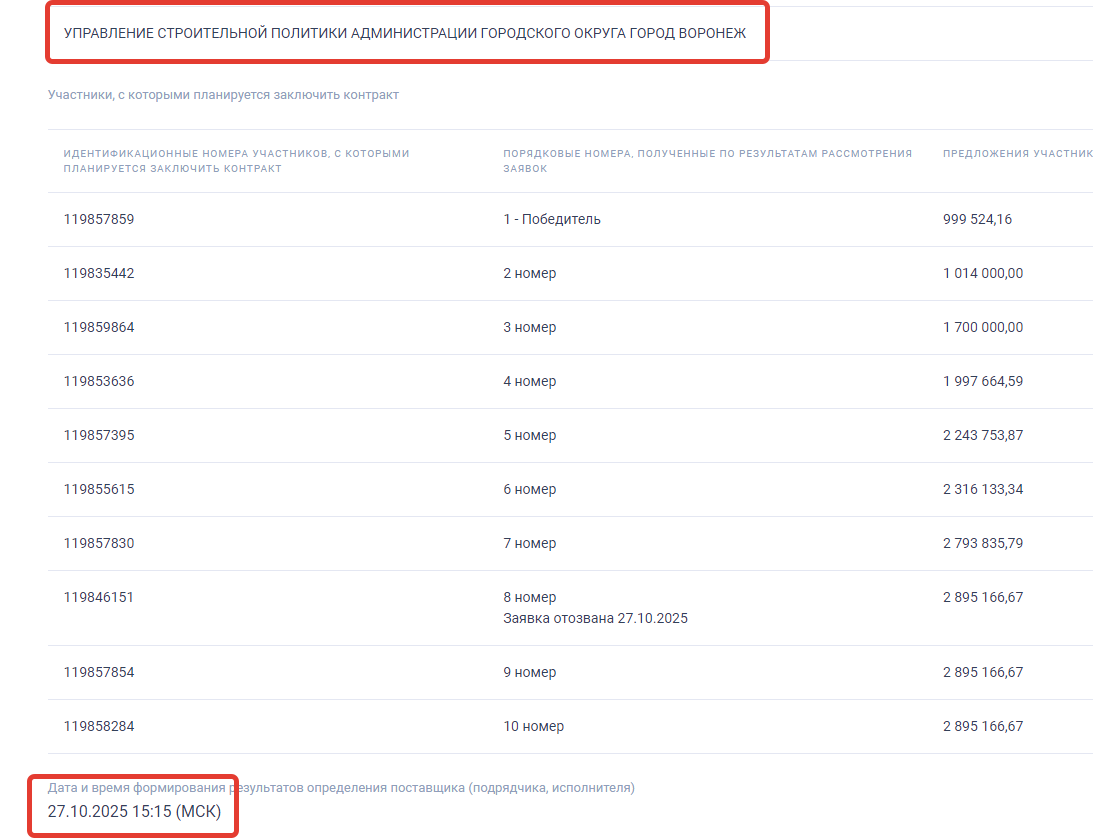Click the '6 номер' rank cell

point(530,489)
